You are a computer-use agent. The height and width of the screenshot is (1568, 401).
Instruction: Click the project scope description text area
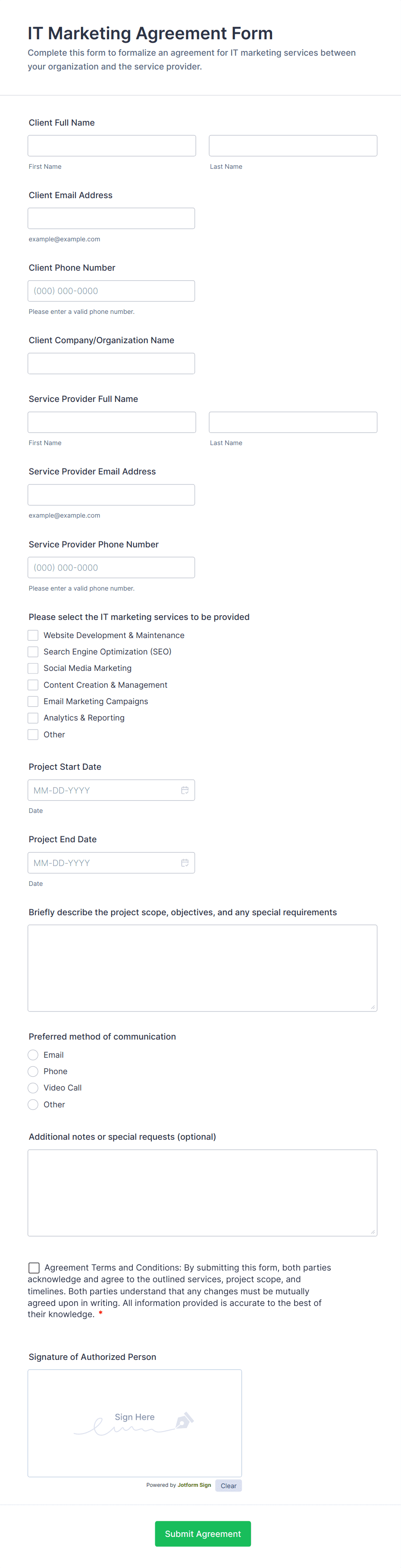pyautogui.click(x=202, y=967)
